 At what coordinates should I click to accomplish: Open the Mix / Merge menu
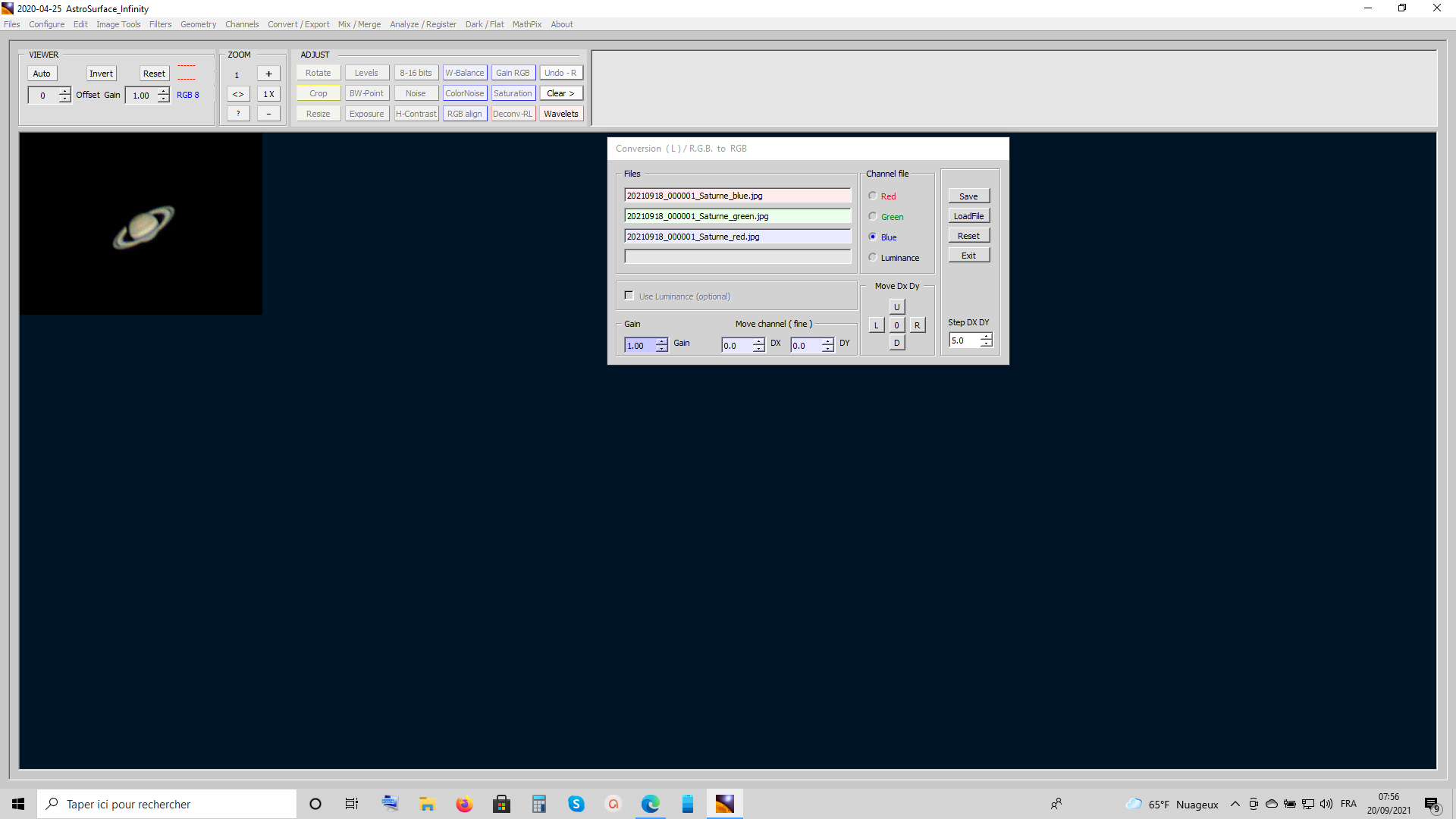tap(359, 24)
